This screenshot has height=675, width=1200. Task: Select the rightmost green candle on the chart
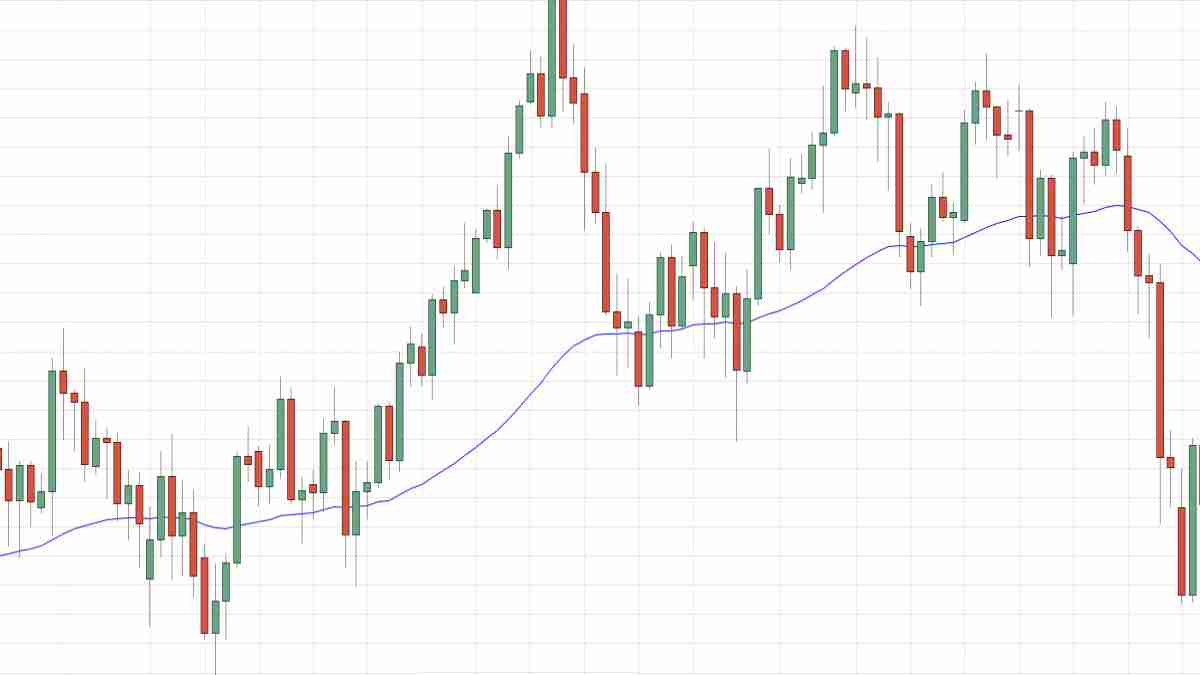tap(1193, 520)
